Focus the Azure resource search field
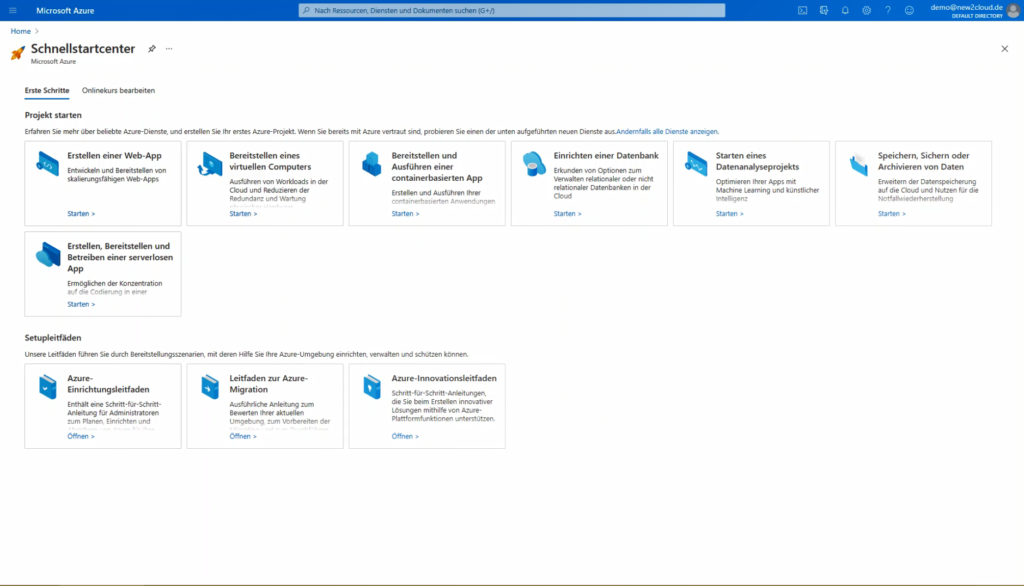The height and width of the screenshot is (586, 1024). (x=512, y=10)
